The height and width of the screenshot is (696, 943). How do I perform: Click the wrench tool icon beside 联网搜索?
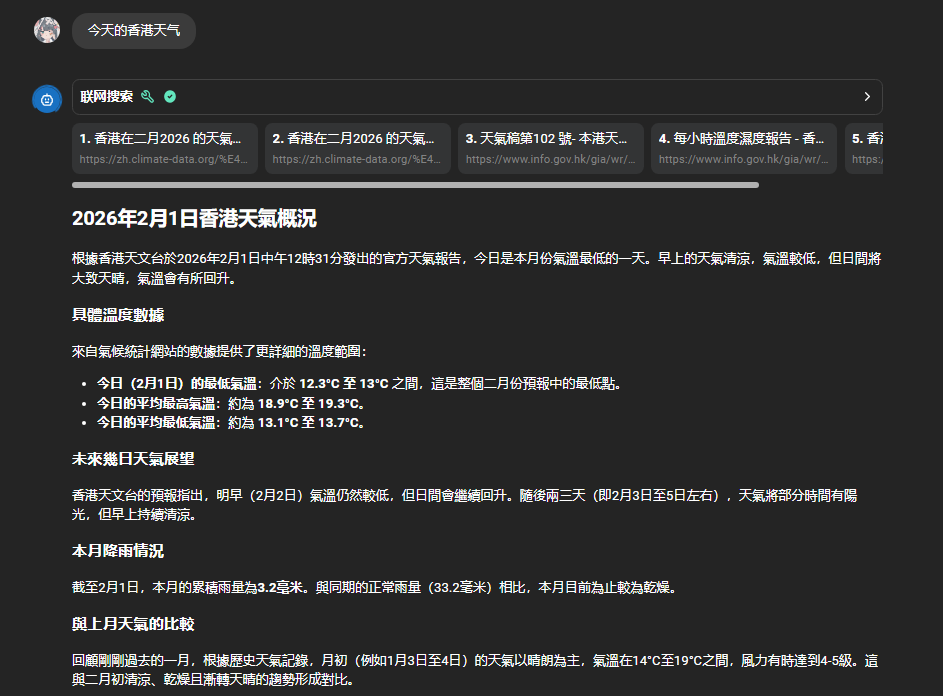(x=147, y=96)
